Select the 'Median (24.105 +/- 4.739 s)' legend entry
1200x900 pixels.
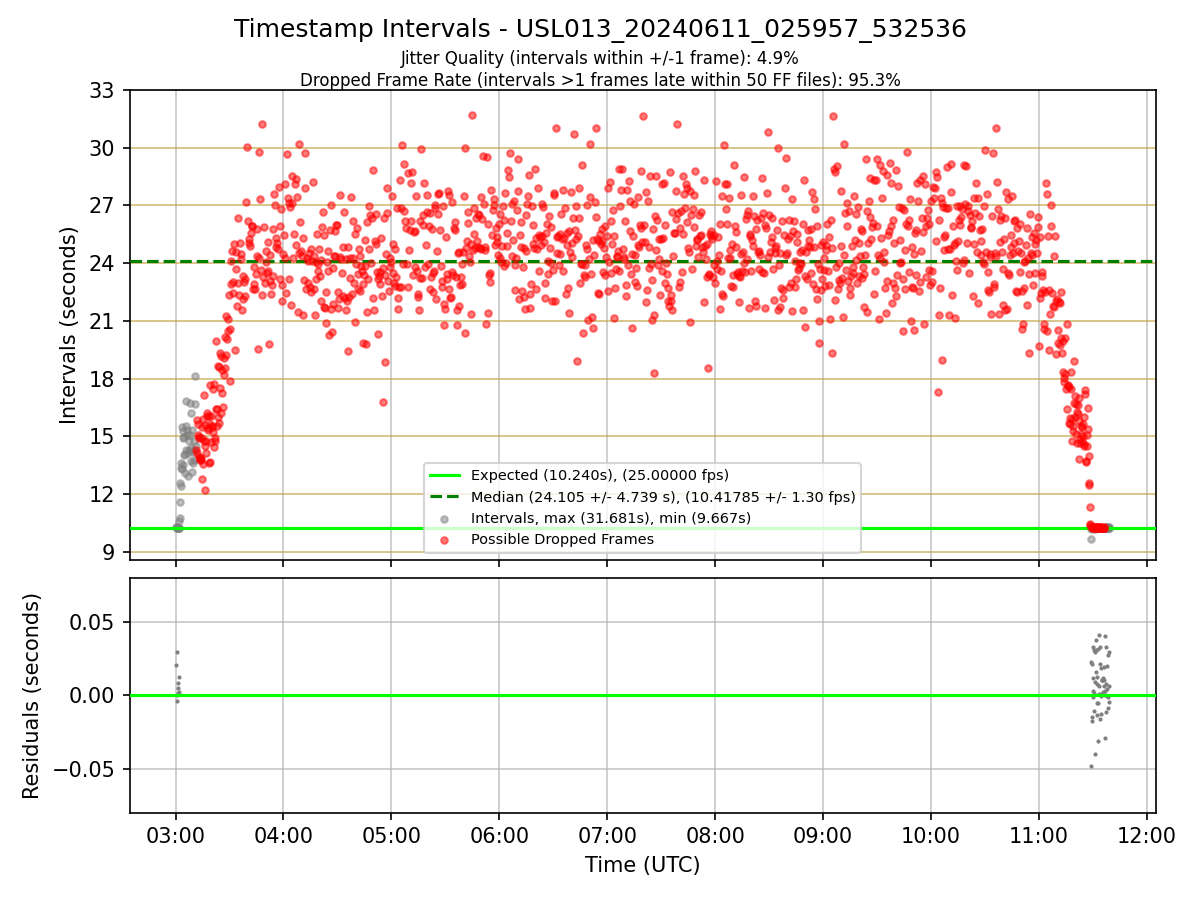(663, 496)
